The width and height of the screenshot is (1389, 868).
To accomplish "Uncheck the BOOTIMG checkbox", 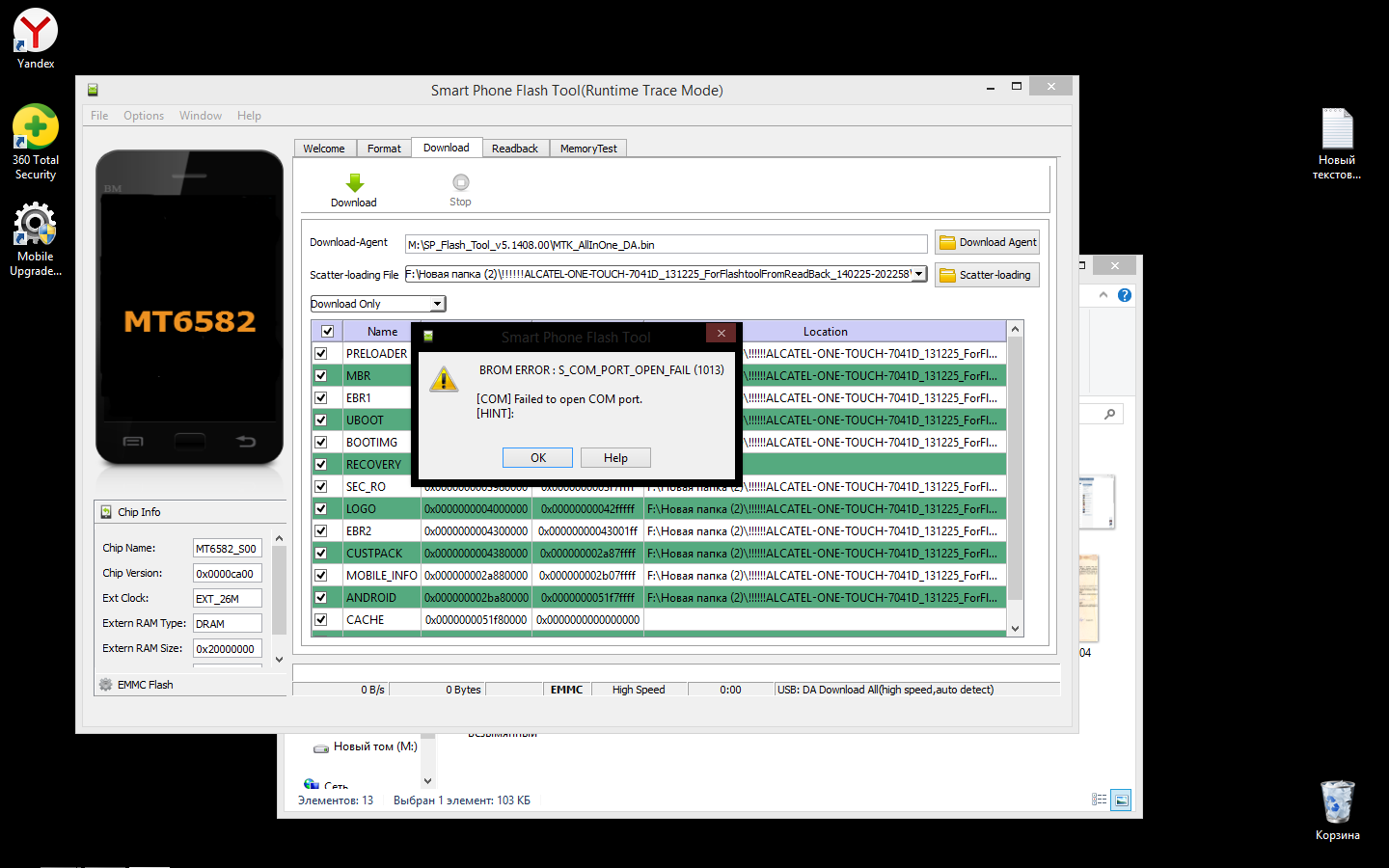I will coord(321,442).
